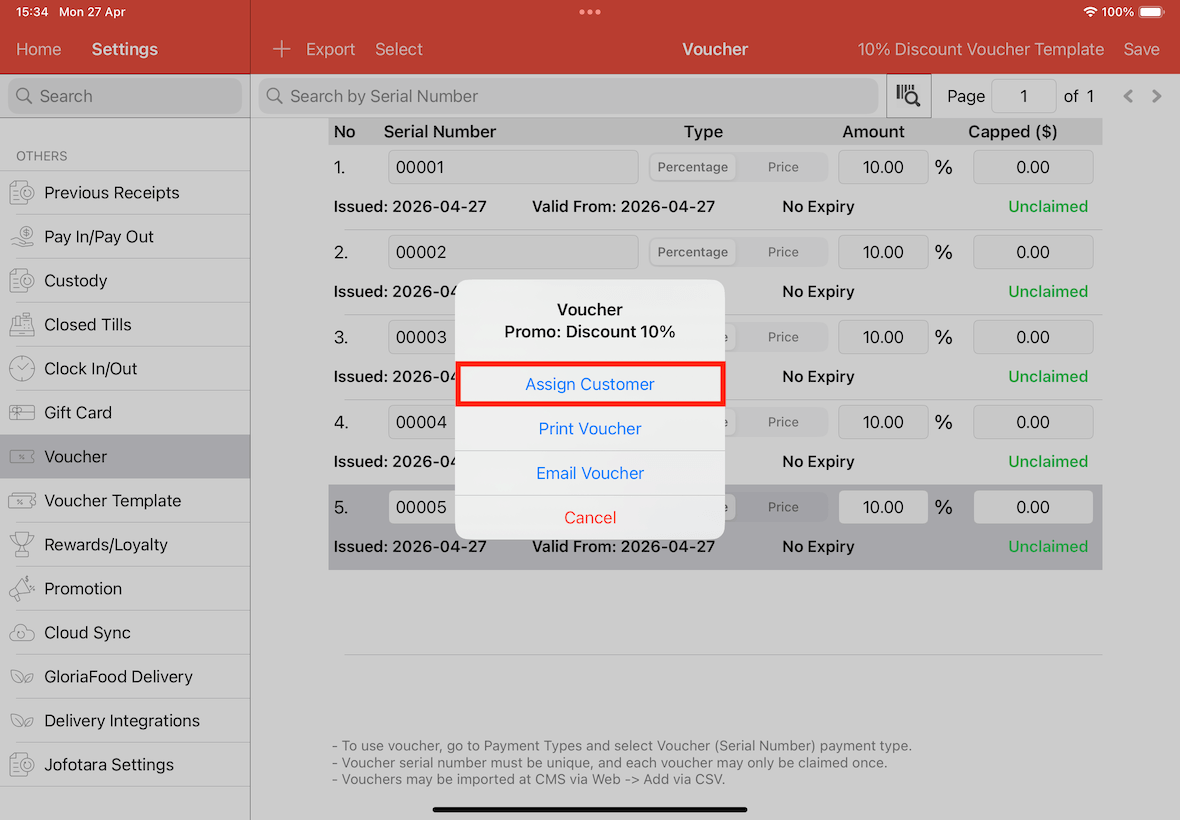Image resolution: width=1180 pixels, height=820 pixels.
Task: Focus the sidebar Search field
Action: click(125, 96)
